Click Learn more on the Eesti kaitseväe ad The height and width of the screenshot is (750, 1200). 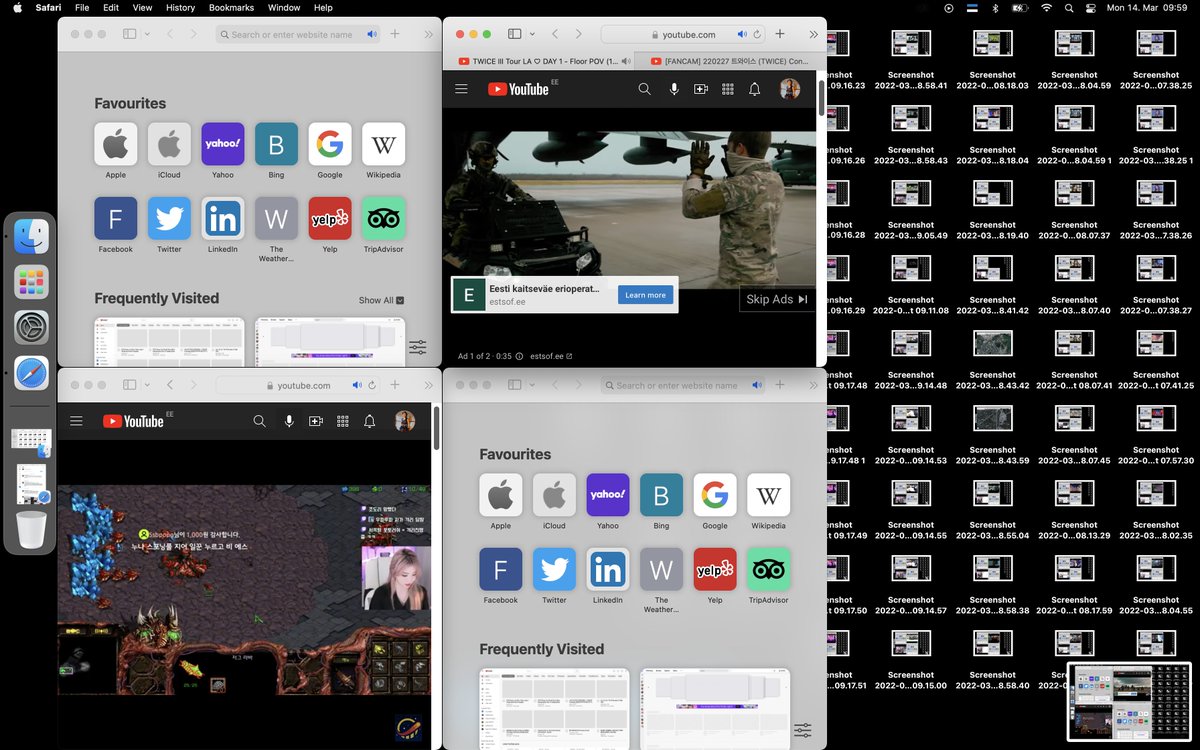645,295
